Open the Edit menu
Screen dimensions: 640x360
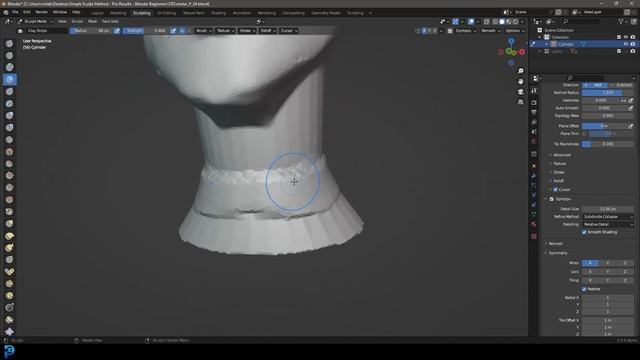(x=27, y=12)
